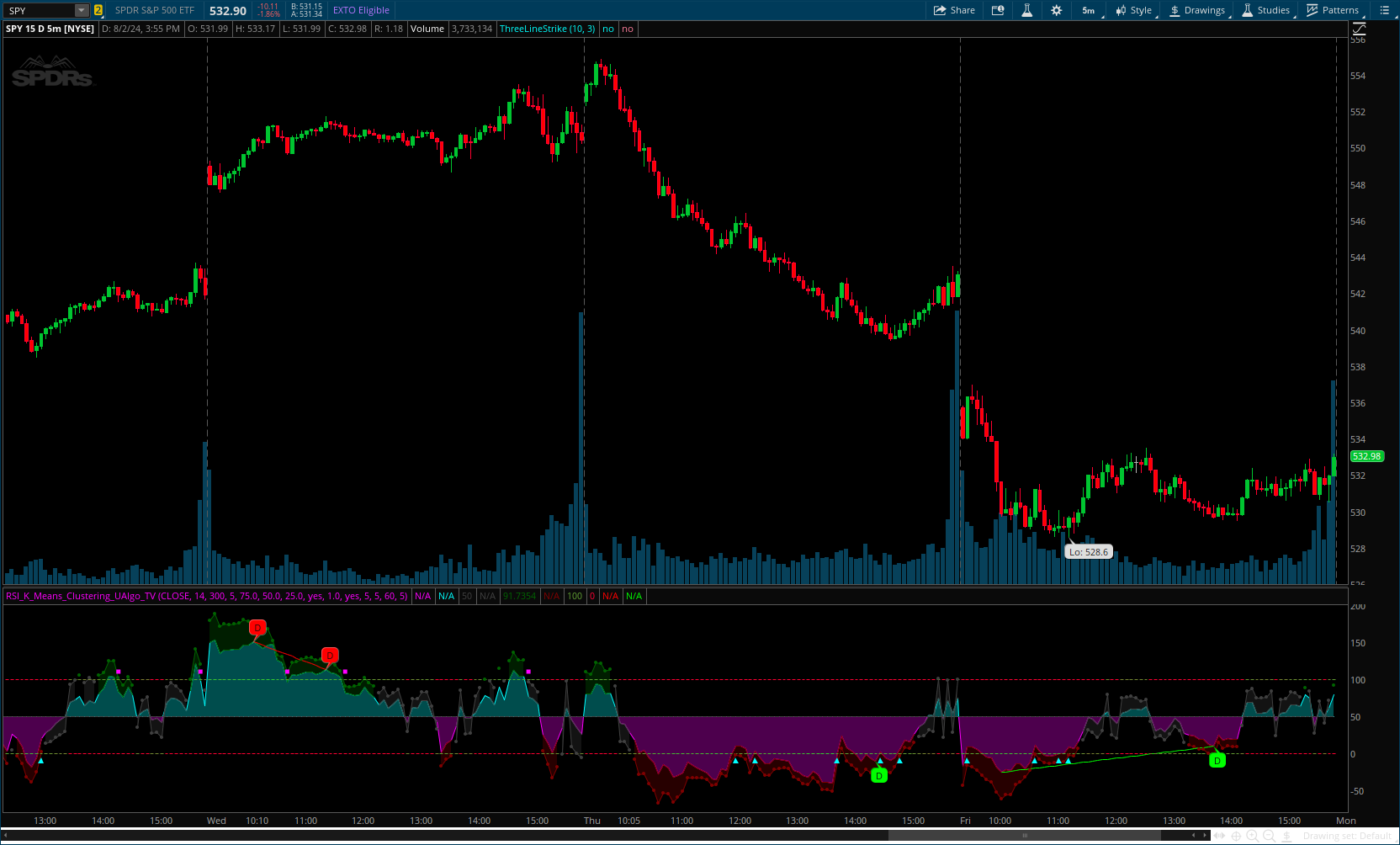Click the SPY symbol input field
Screen dimensions: 1400x845
tap(40, 10)
